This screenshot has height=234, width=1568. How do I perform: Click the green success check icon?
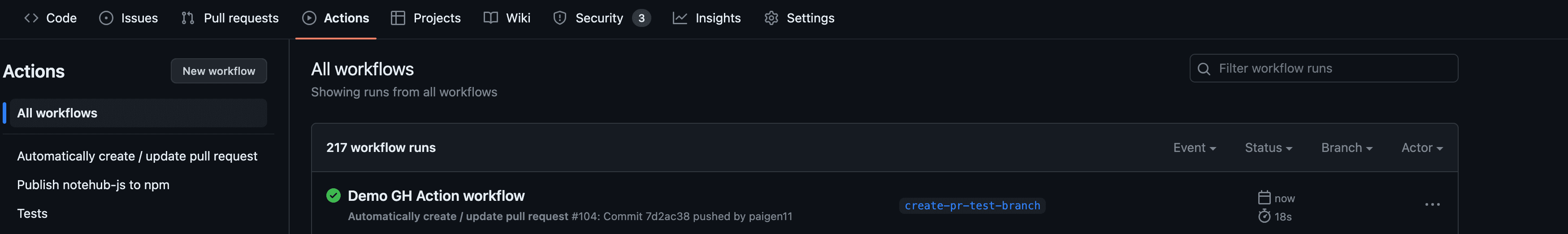coord(333,195)
